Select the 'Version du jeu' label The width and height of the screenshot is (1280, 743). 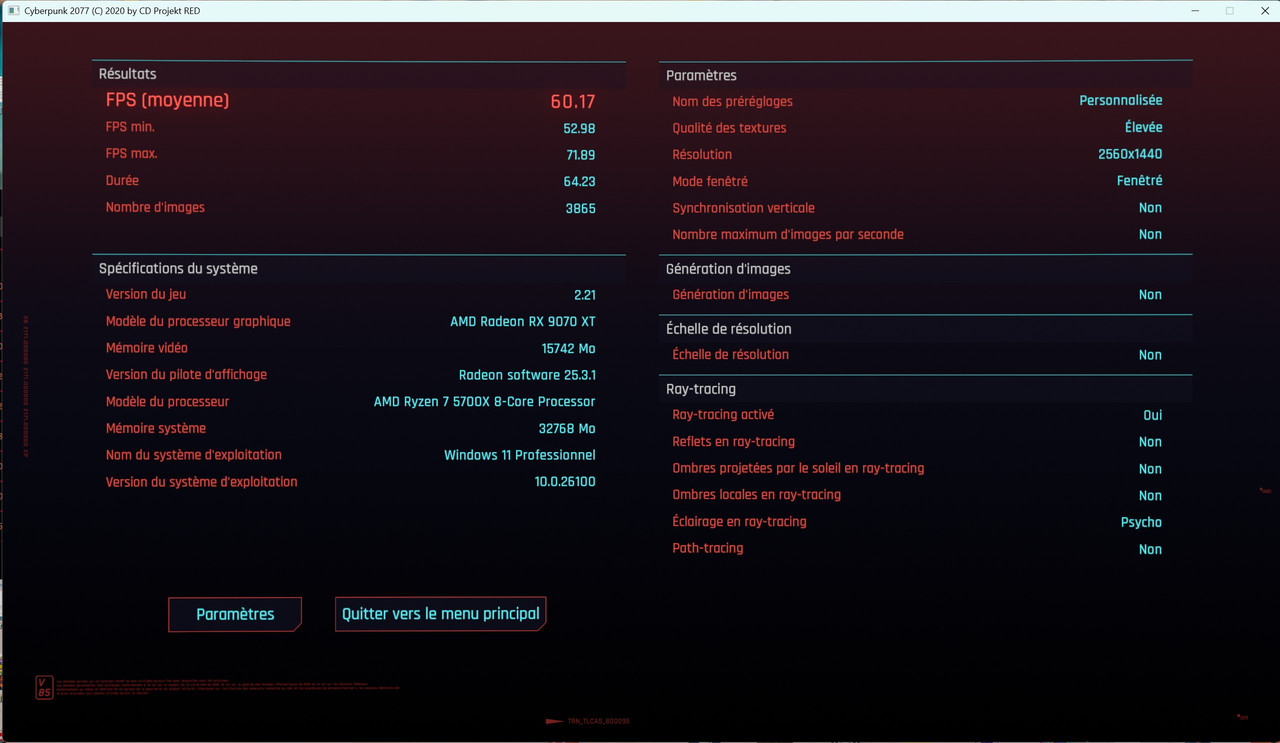pos(146,294)
